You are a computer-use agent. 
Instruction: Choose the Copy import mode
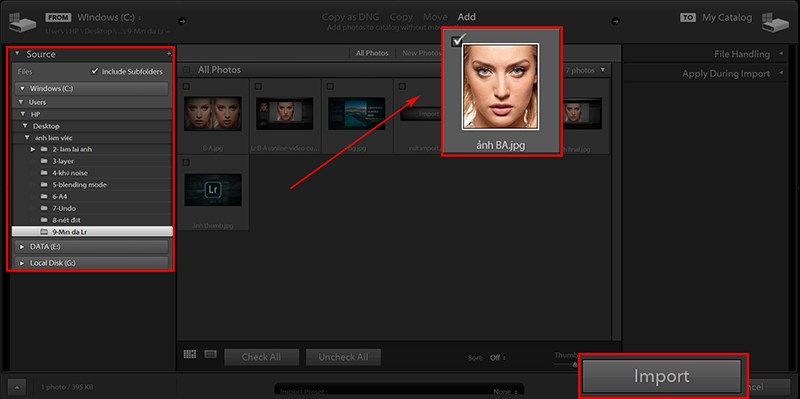click(x=401, y=17)
